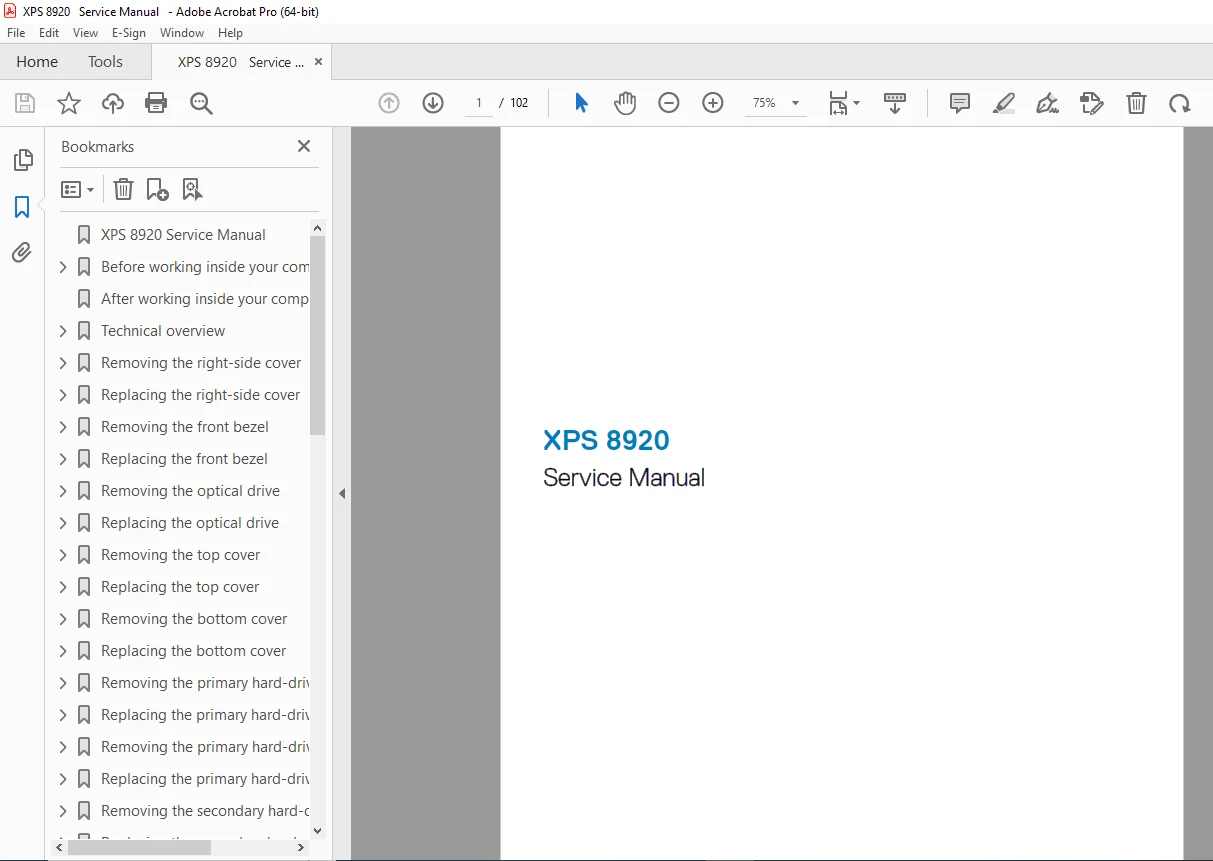The image size is (1213, 861).
Task: Rotate the page clockwise icon
Action: point(1180,103)
